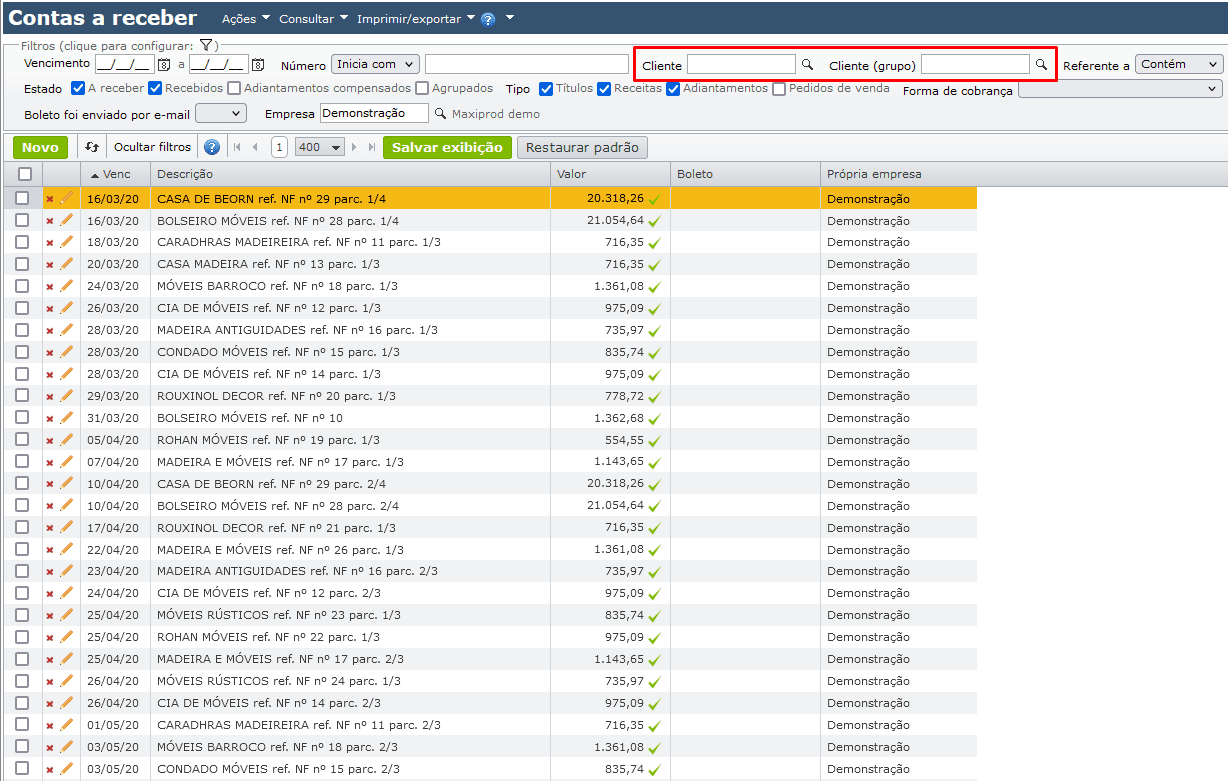Open the Número 'Inicia com' dropdown
The width and height of the screenshot is (1228, 781).
(375, 64)
